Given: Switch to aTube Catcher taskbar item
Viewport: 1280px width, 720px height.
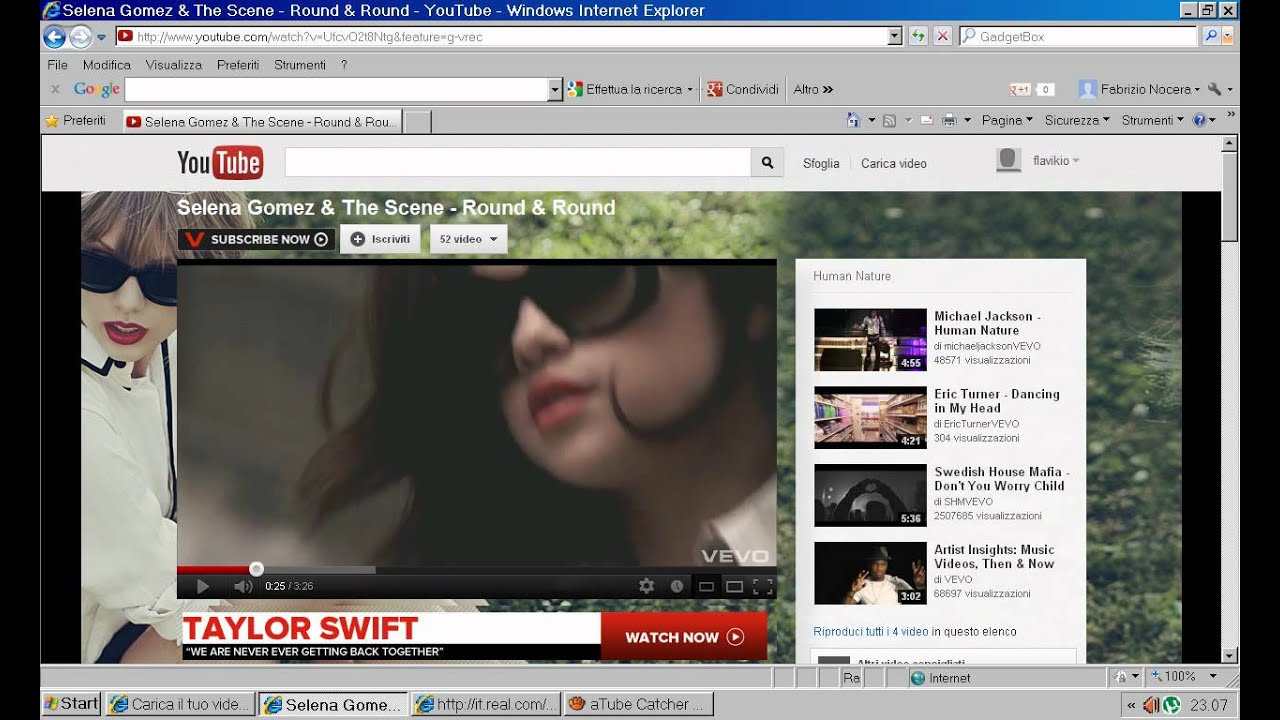Looking at the screenshot, I should (639, 704).
